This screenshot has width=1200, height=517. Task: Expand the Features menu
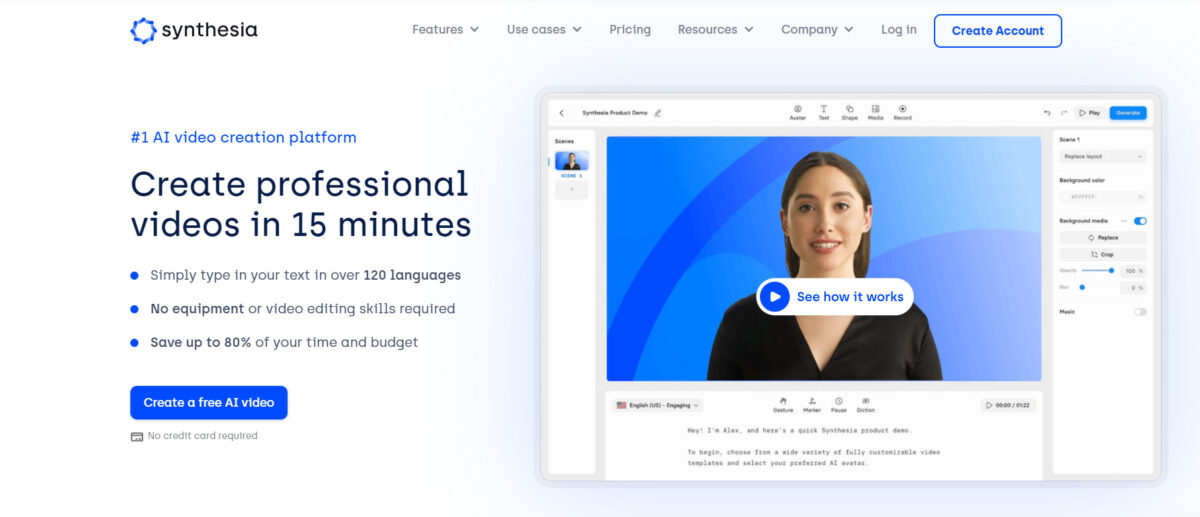coord(445,30)
